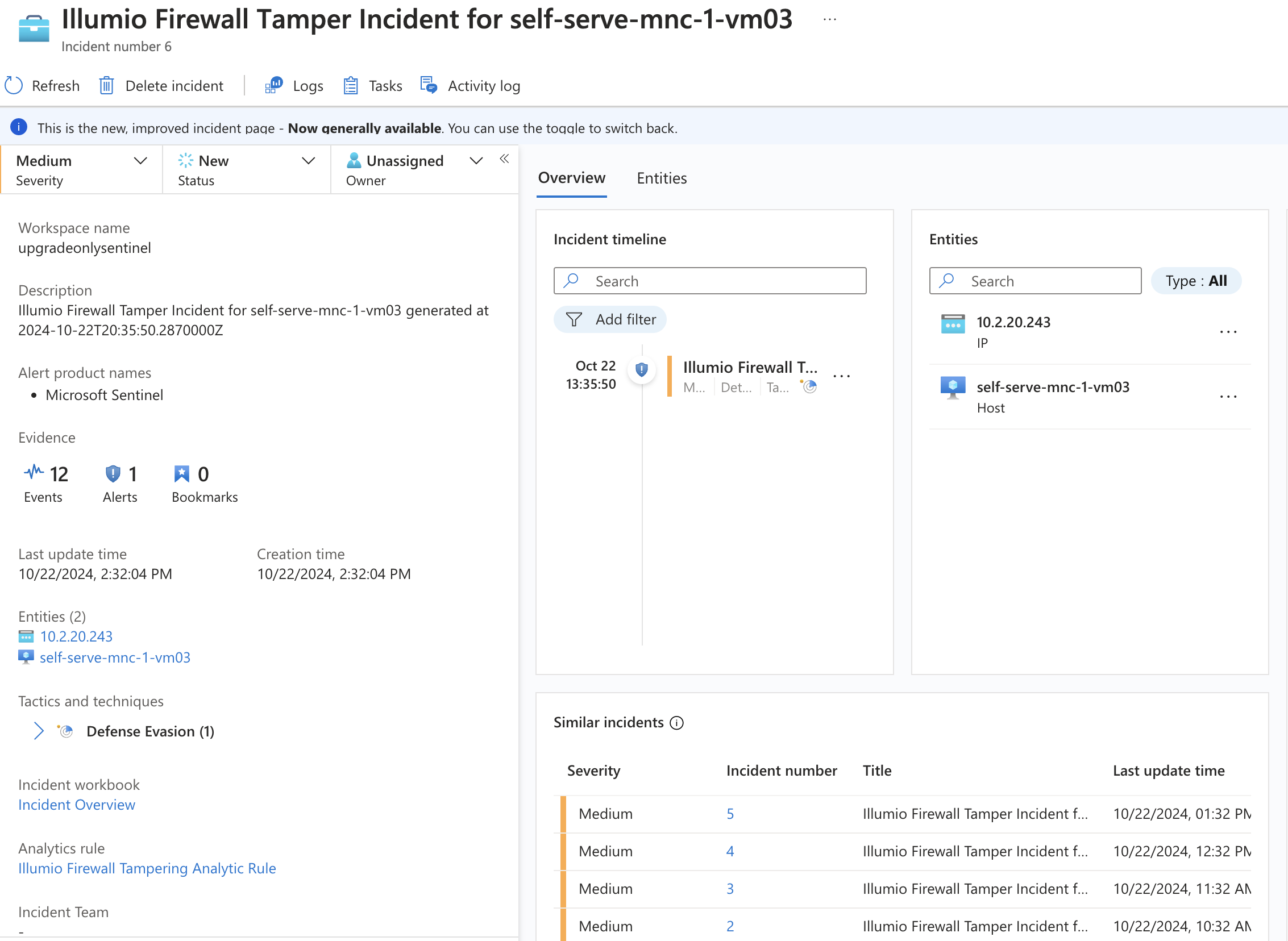Open the Type : All entity filter
This screenshot has width=1288, height=941.
click(1196, 281)
